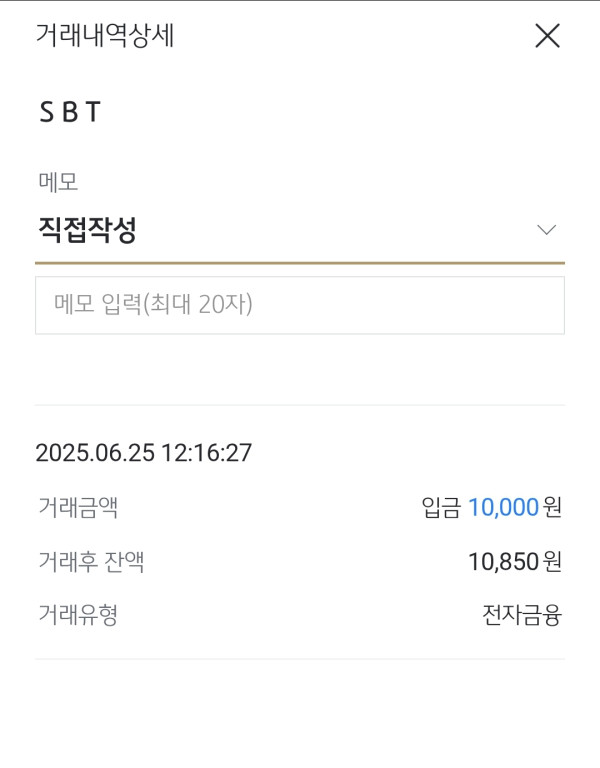
Task: Open the 직접작성 memo type selector
Action: 87,230
